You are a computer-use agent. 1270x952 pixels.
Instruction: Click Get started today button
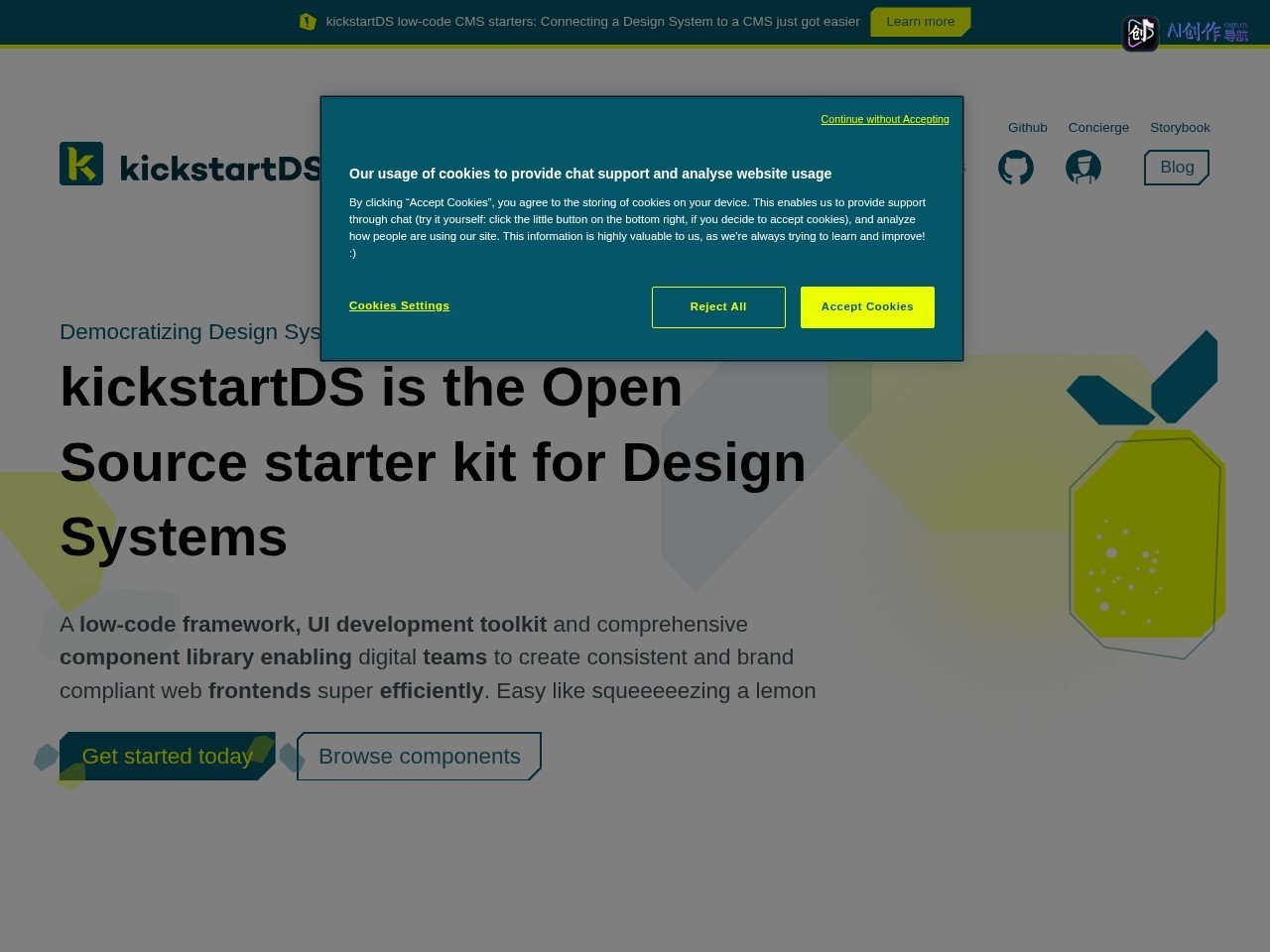pyautogui.click(x=167, y=757)
